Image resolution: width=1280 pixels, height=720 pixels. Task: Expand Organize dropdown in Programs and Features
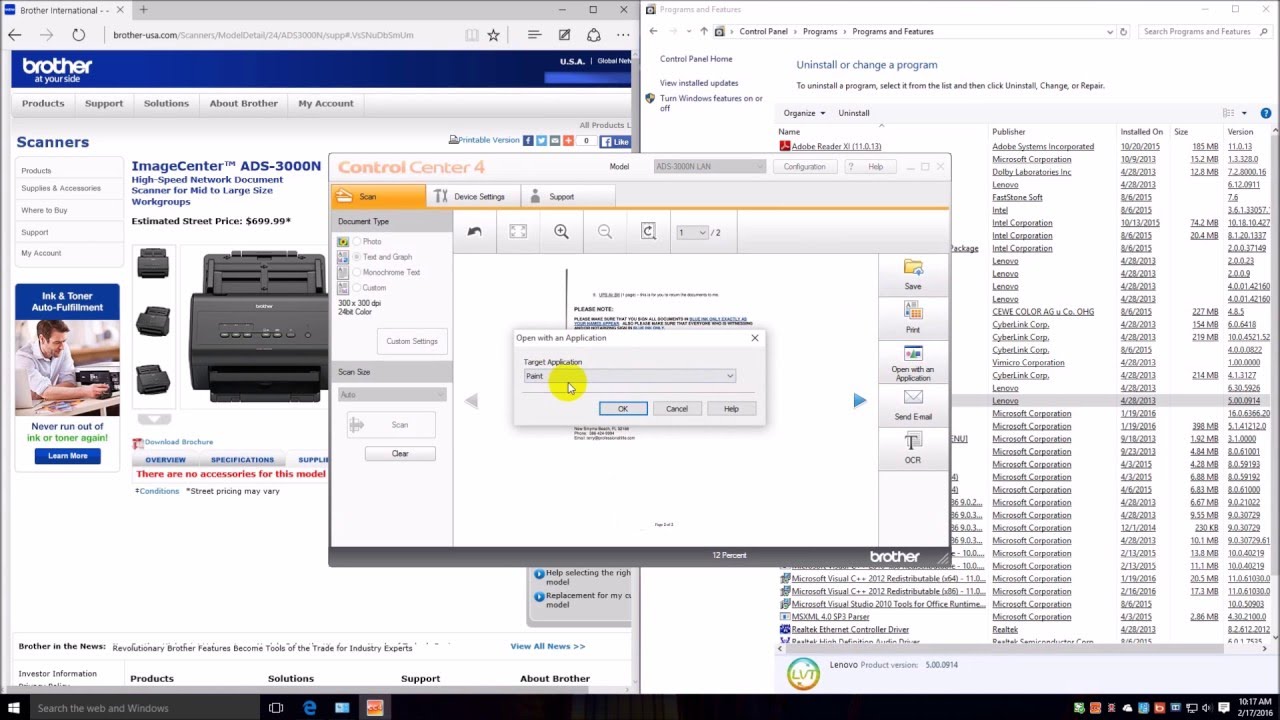coord(804,113)
